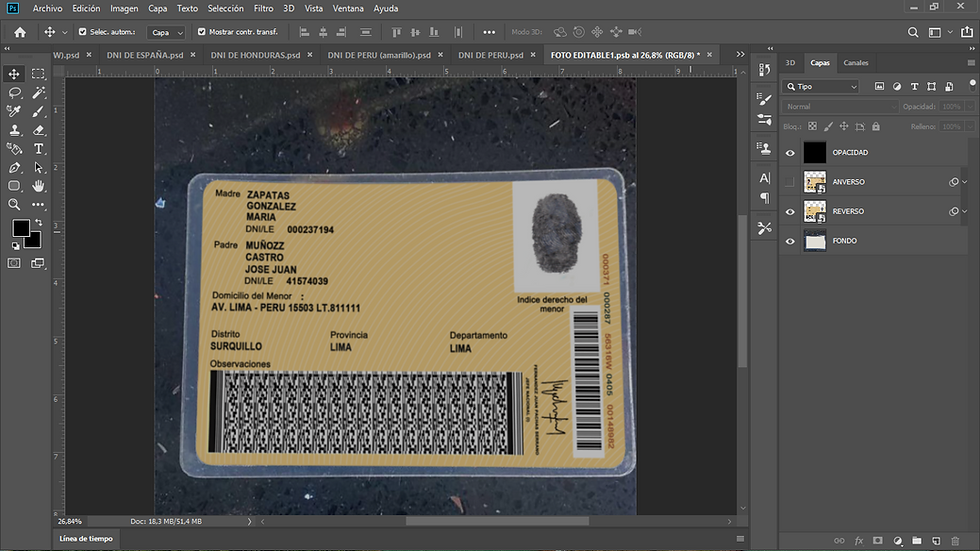Open the status bar info arrow menu
The width and height of the screenshot is (980, 551).
249,521
